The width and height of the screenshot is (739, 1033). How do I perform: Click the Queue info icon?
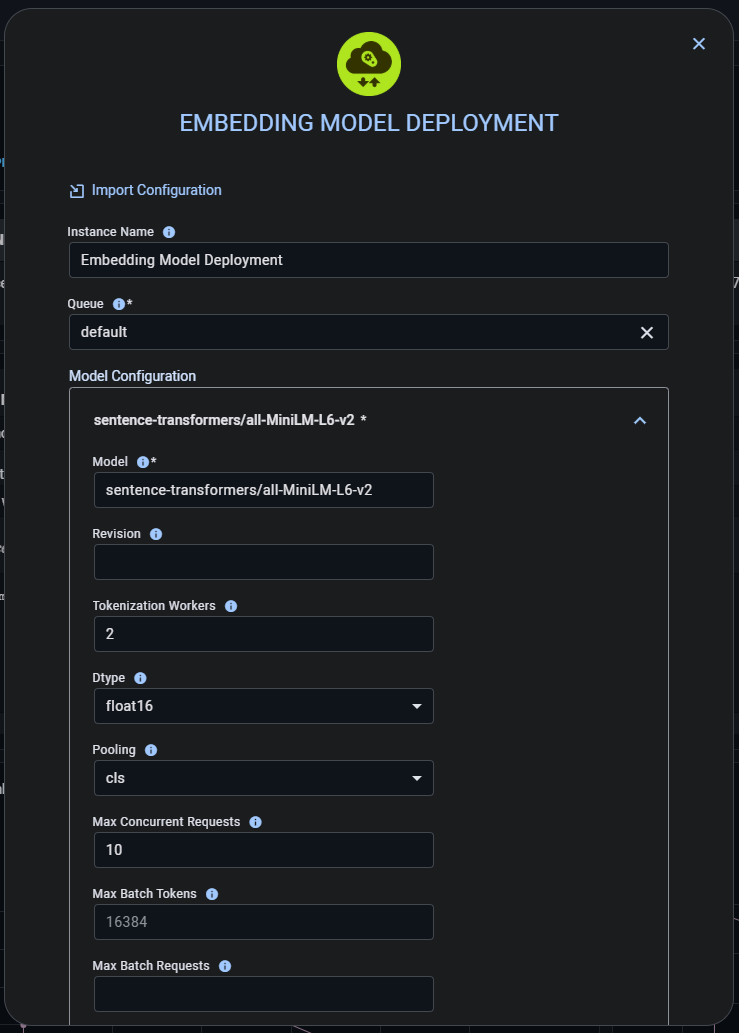pyautogui.click(x=119, y=303)
